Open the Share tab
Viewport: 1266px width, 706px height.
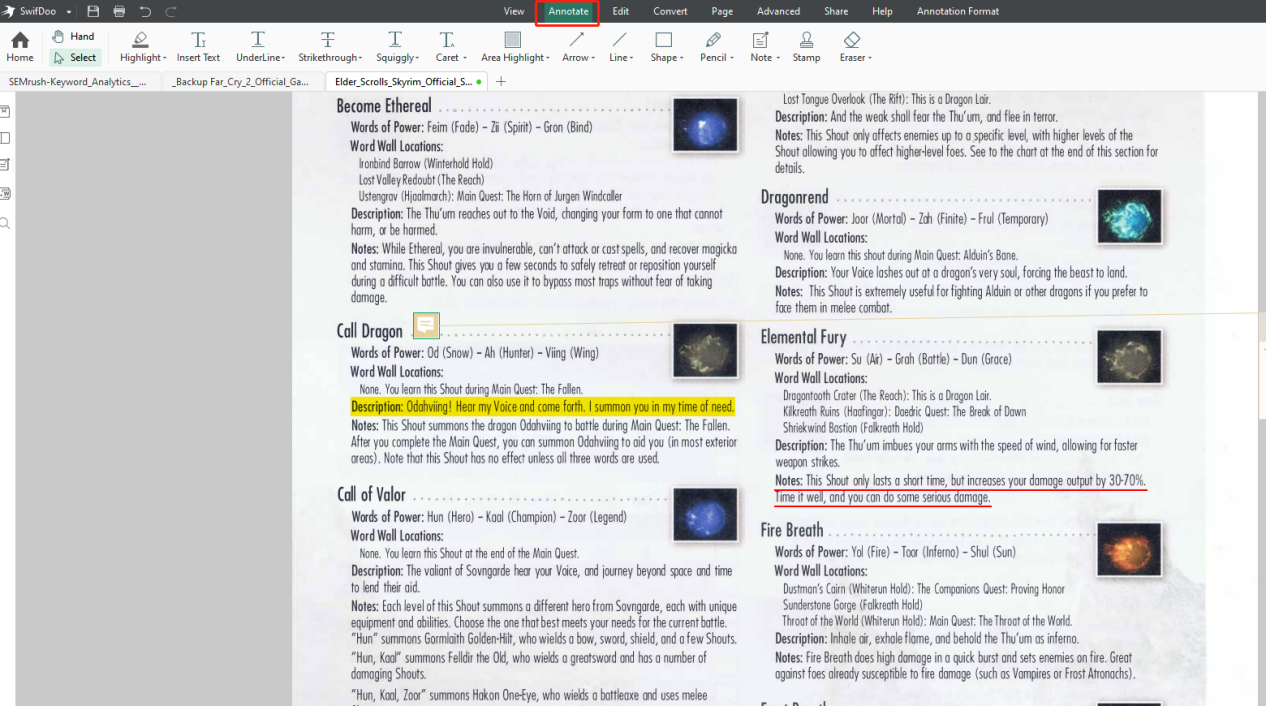coord(836,11)
